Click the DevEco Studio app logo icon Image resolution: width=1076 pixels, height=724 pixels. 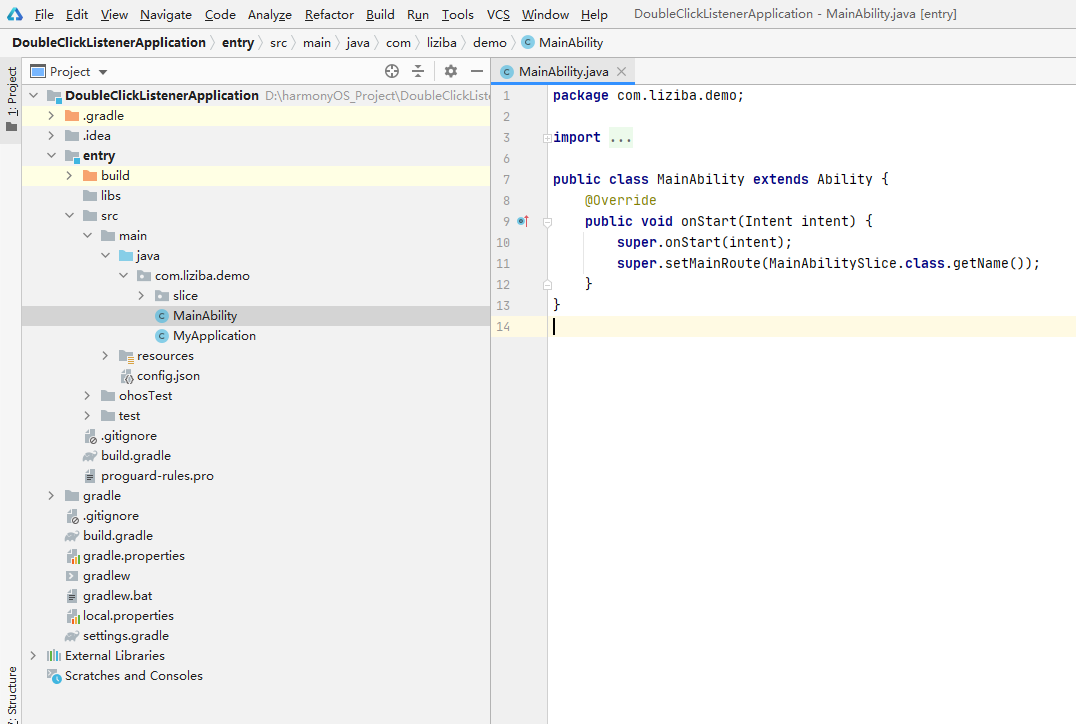click(x=15, y=14)
